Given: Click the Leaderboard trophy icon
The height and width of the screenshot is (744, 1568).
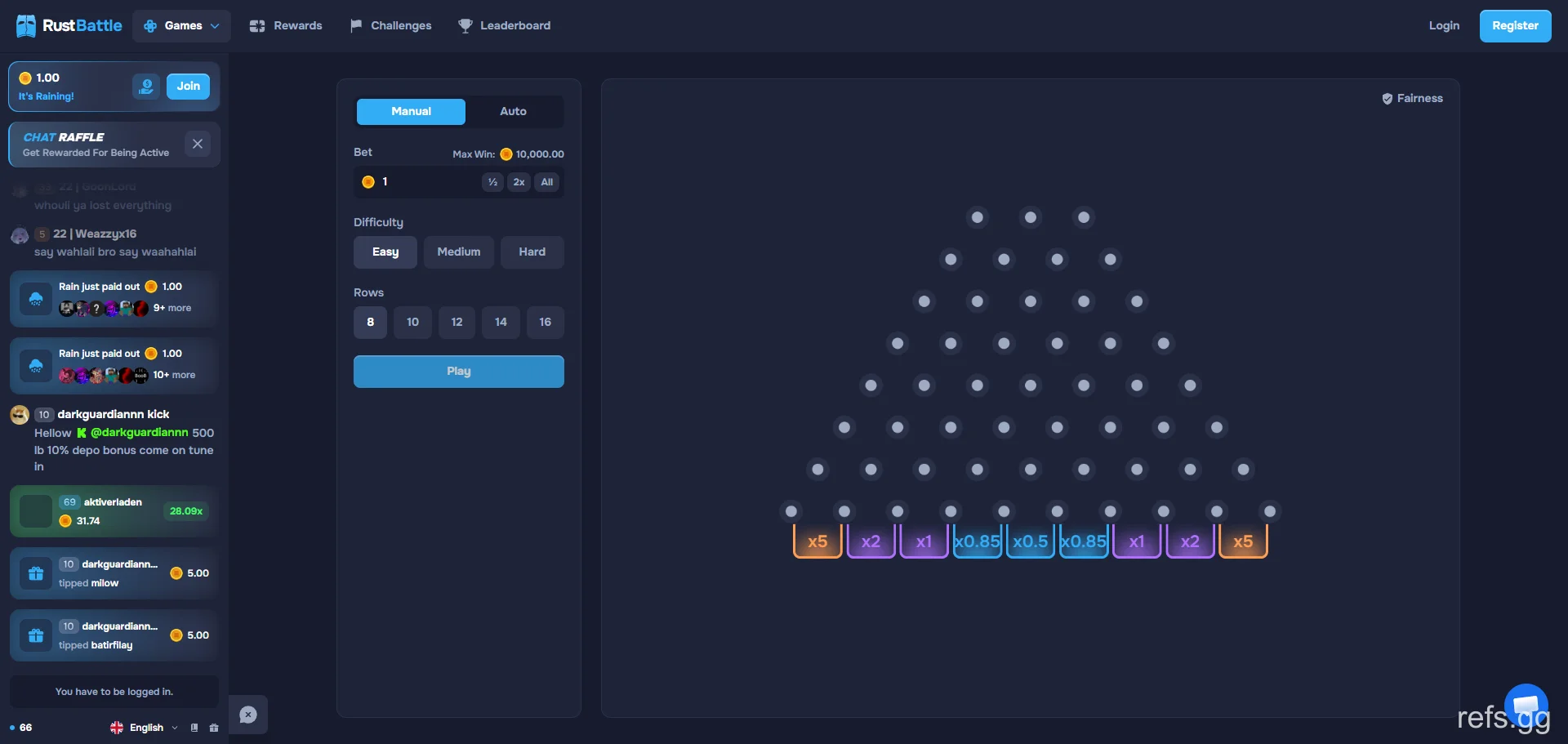Looking at the screenshot, I should [x=465, y=26].
